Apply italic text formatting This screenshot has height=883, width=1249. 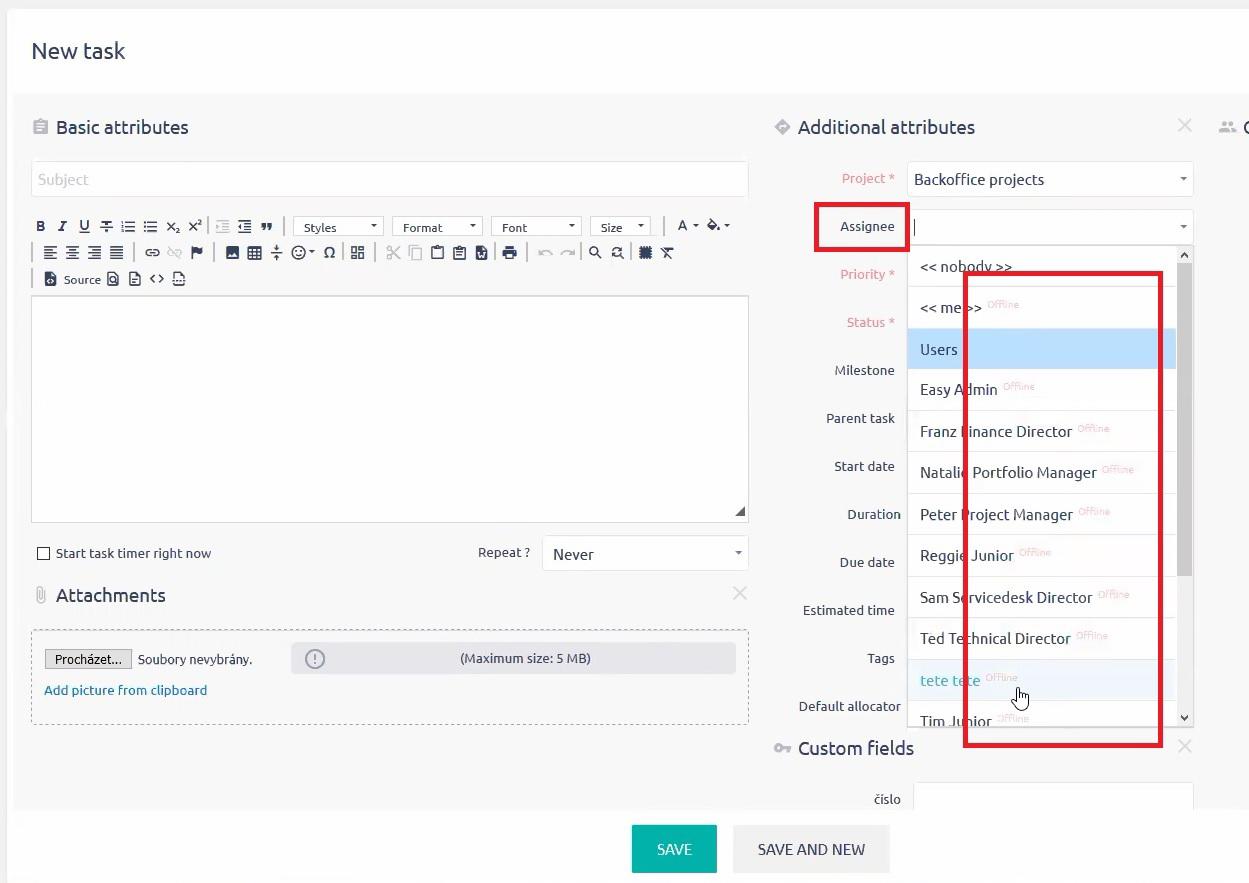(x=62, y=226)
